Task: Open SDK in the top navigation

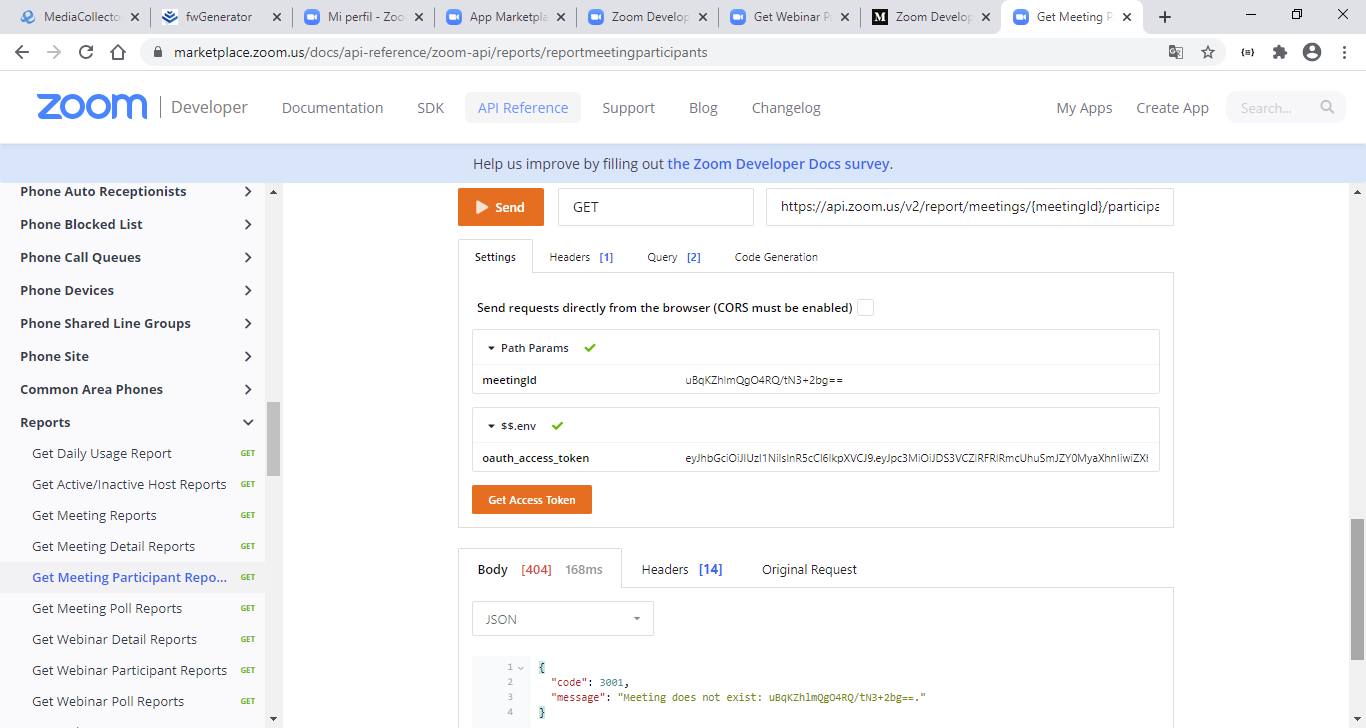Action: 430,107
